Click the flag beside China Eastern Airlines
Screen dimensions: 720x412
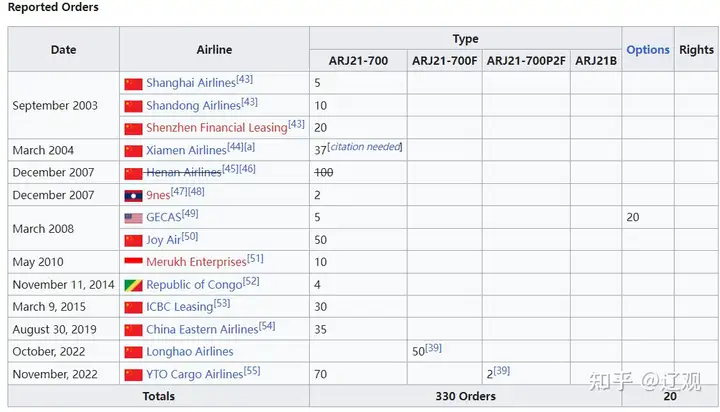tap(133, 330)
